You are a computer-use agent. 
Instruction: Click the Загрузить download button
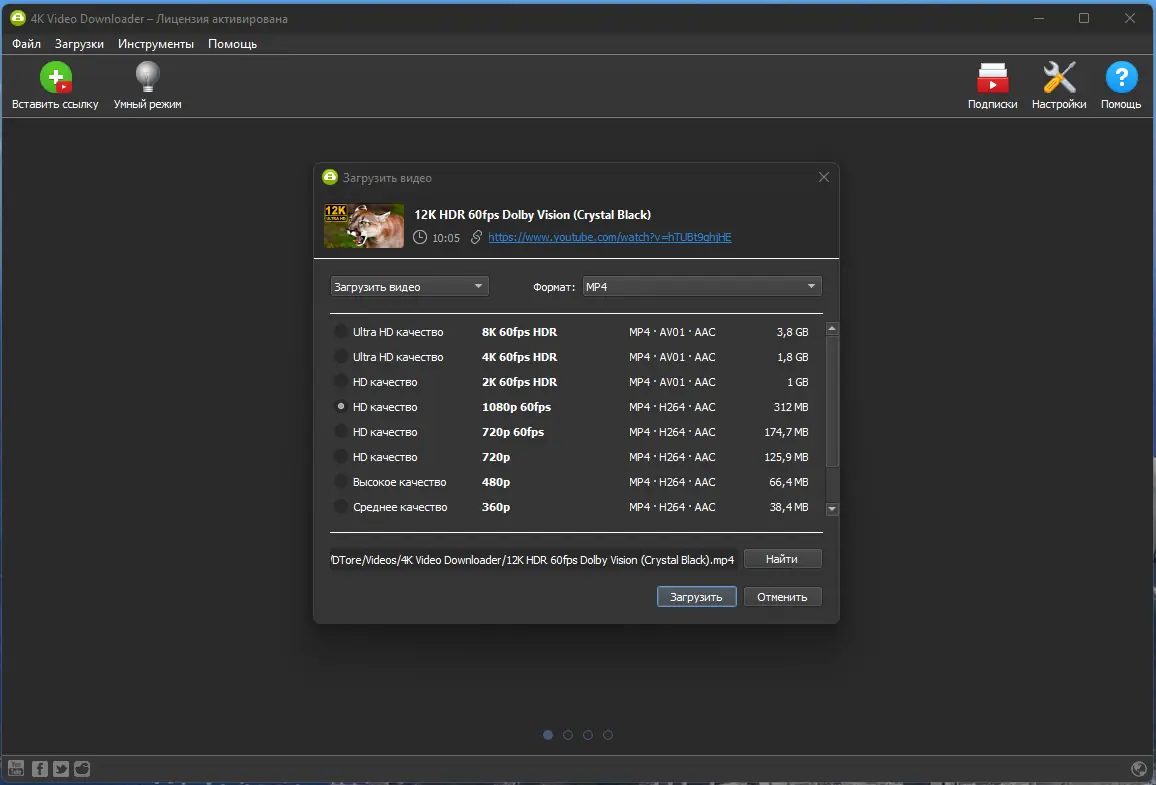click(696, 597)
